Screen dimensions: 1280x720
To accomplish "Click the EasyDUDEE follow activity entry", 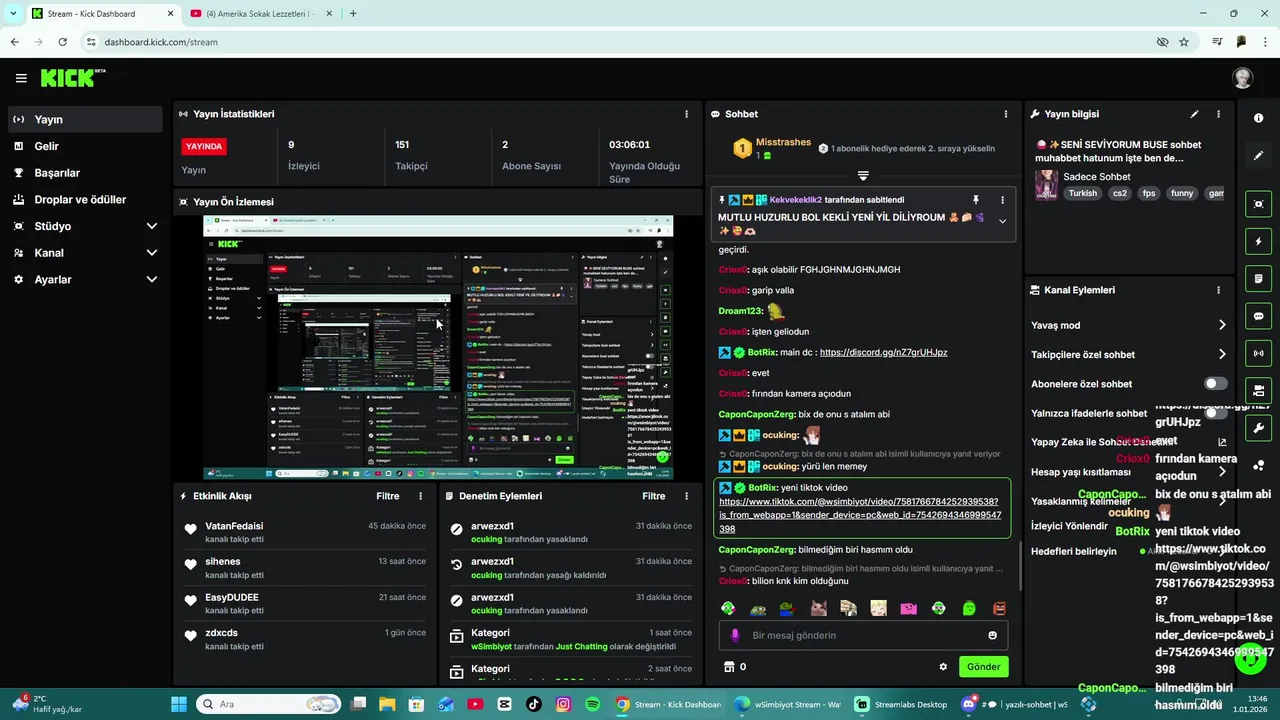I will pos(305,604).
